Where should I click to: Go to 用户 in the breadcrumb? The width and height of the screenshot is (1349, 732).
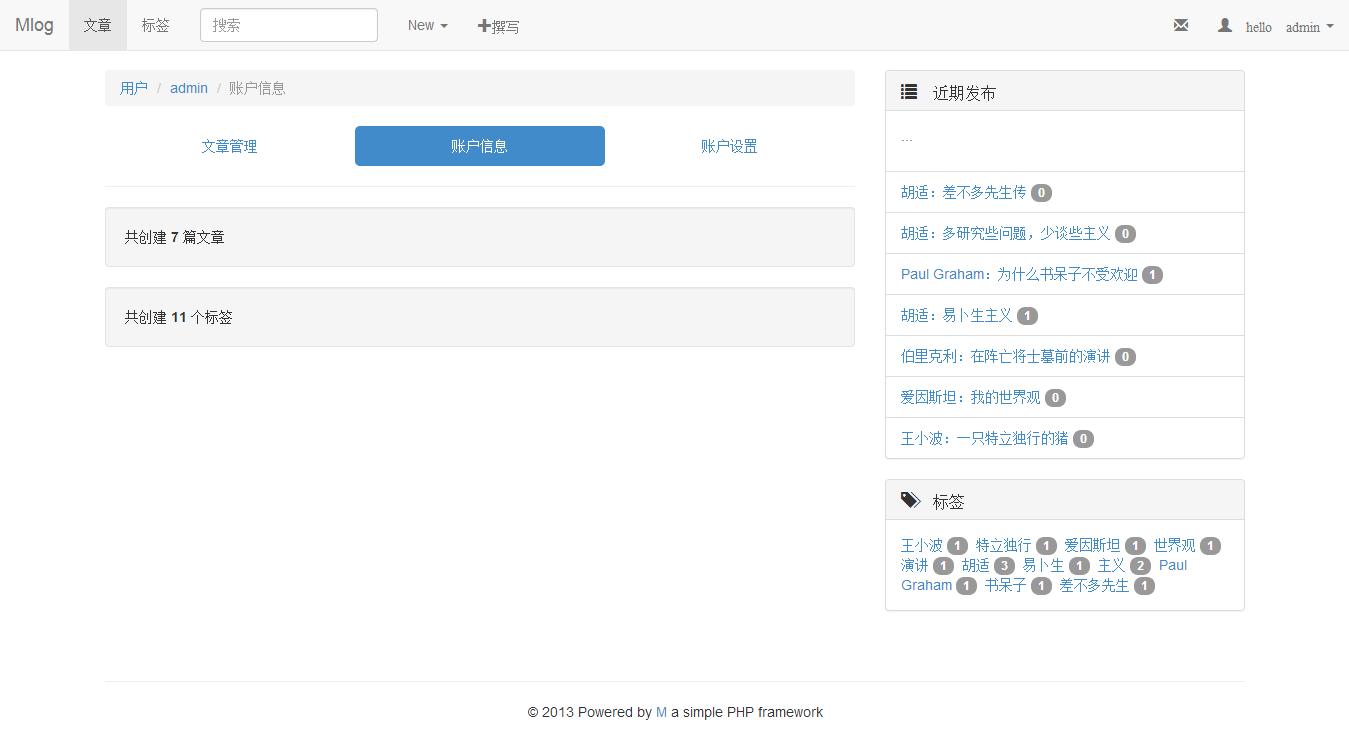click(x=133, y=88)
